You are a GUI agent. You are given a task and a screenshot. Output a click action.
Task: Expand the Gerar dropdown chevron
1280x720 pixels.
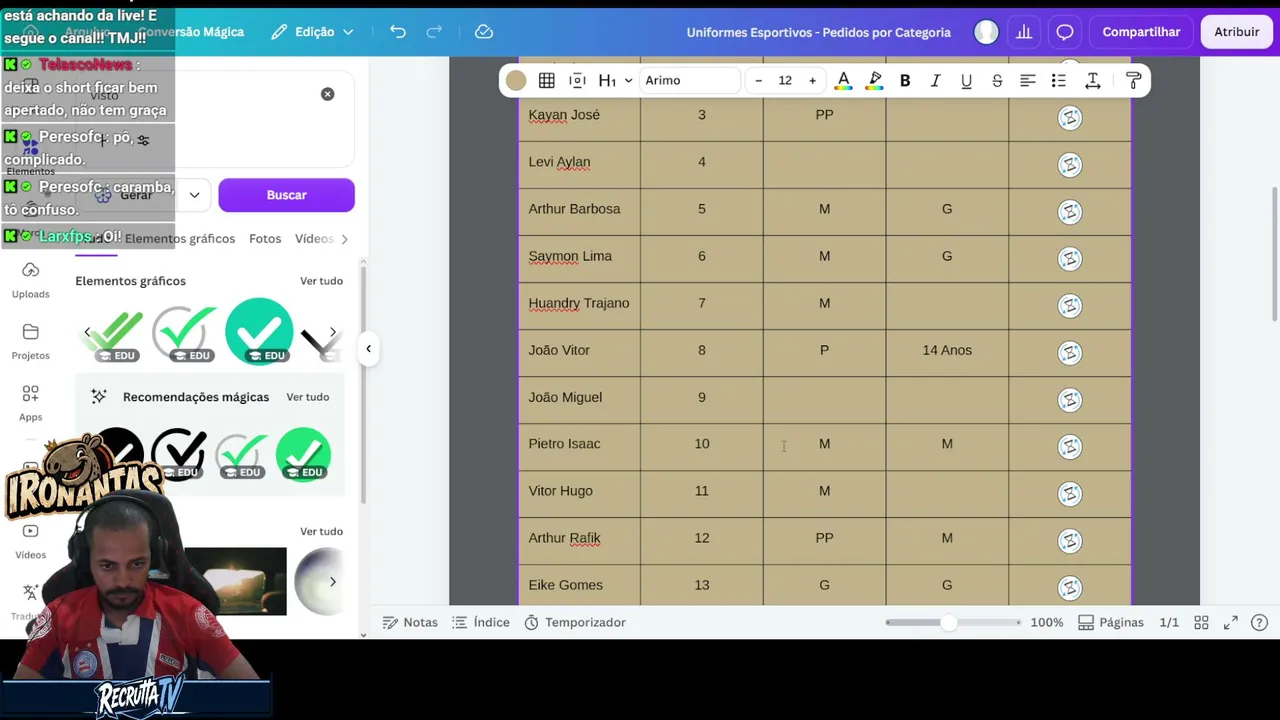194,195
